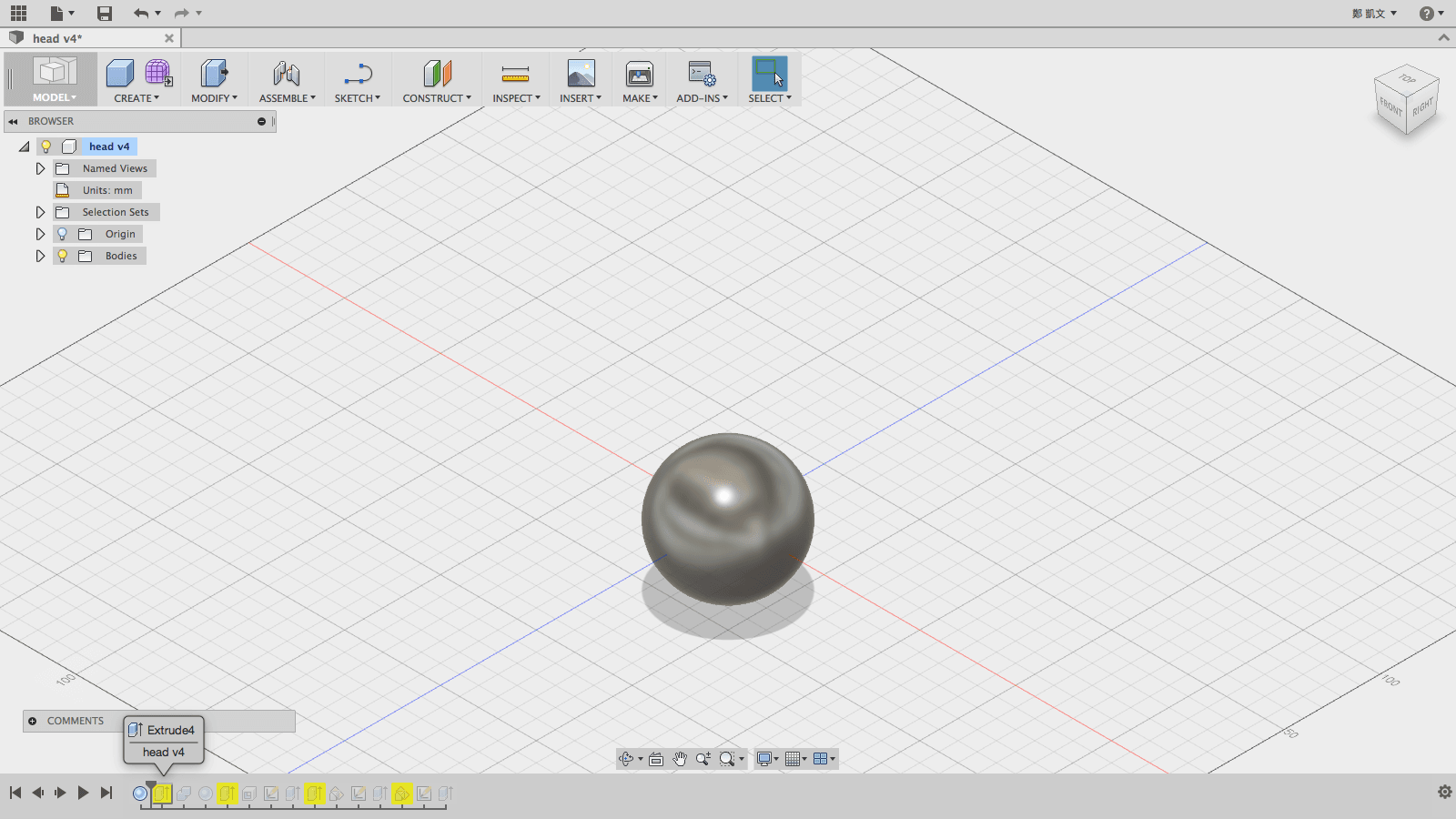Open the ADD-INS menu
Screen dimensions: 1456x819
click(702, 98)
